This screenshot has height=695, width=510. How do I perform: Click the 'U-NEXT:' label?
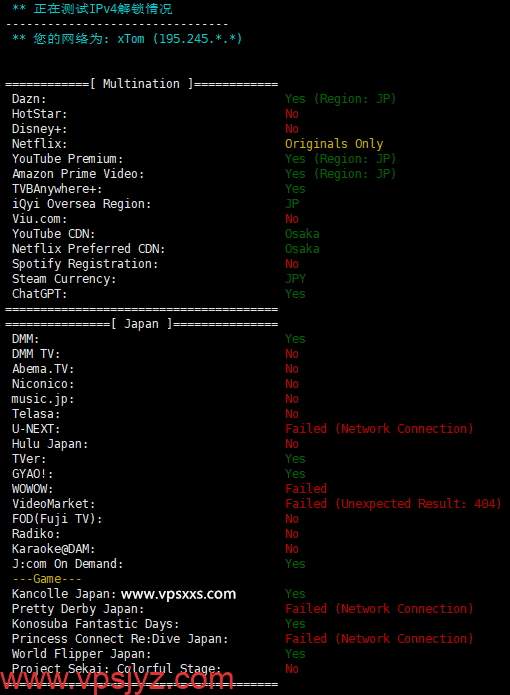[36, 429]
